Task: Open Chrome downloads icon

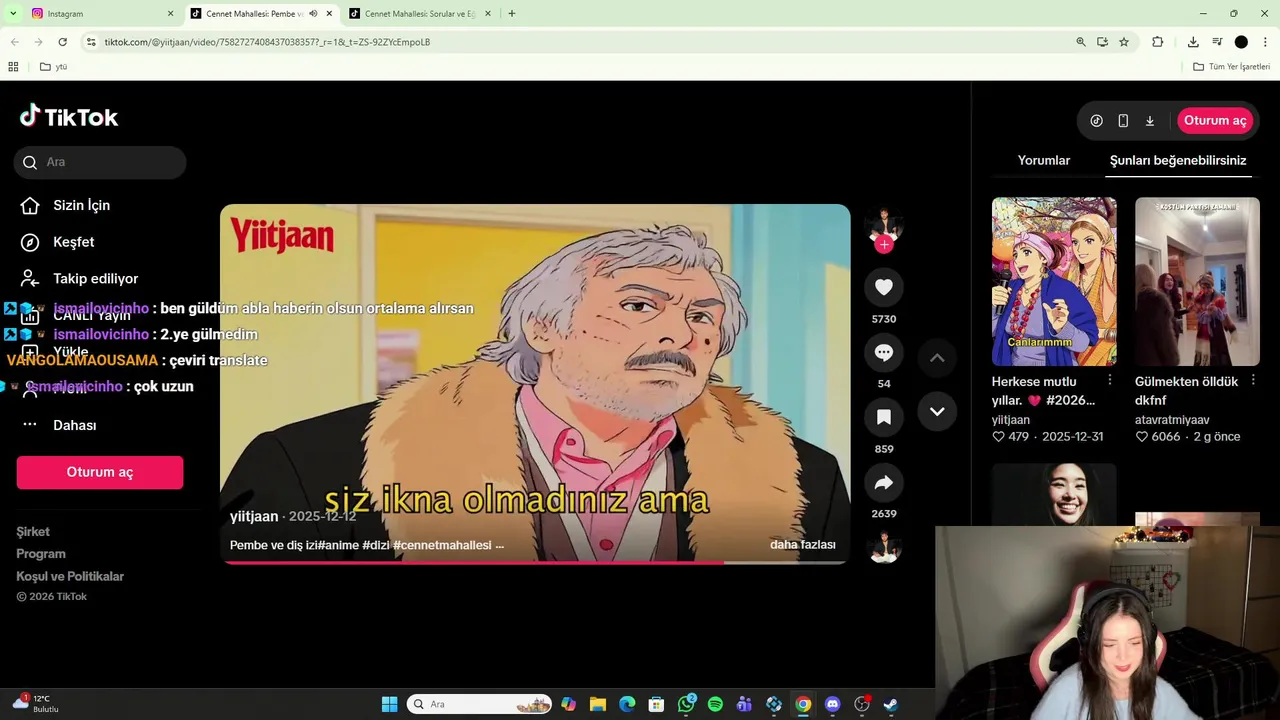Action: (1193, 42)
